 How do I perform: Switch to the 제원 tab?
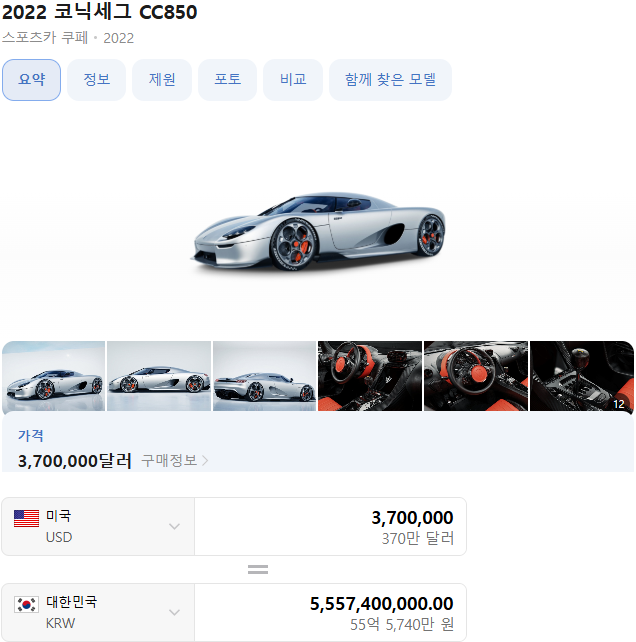(162, 80)
